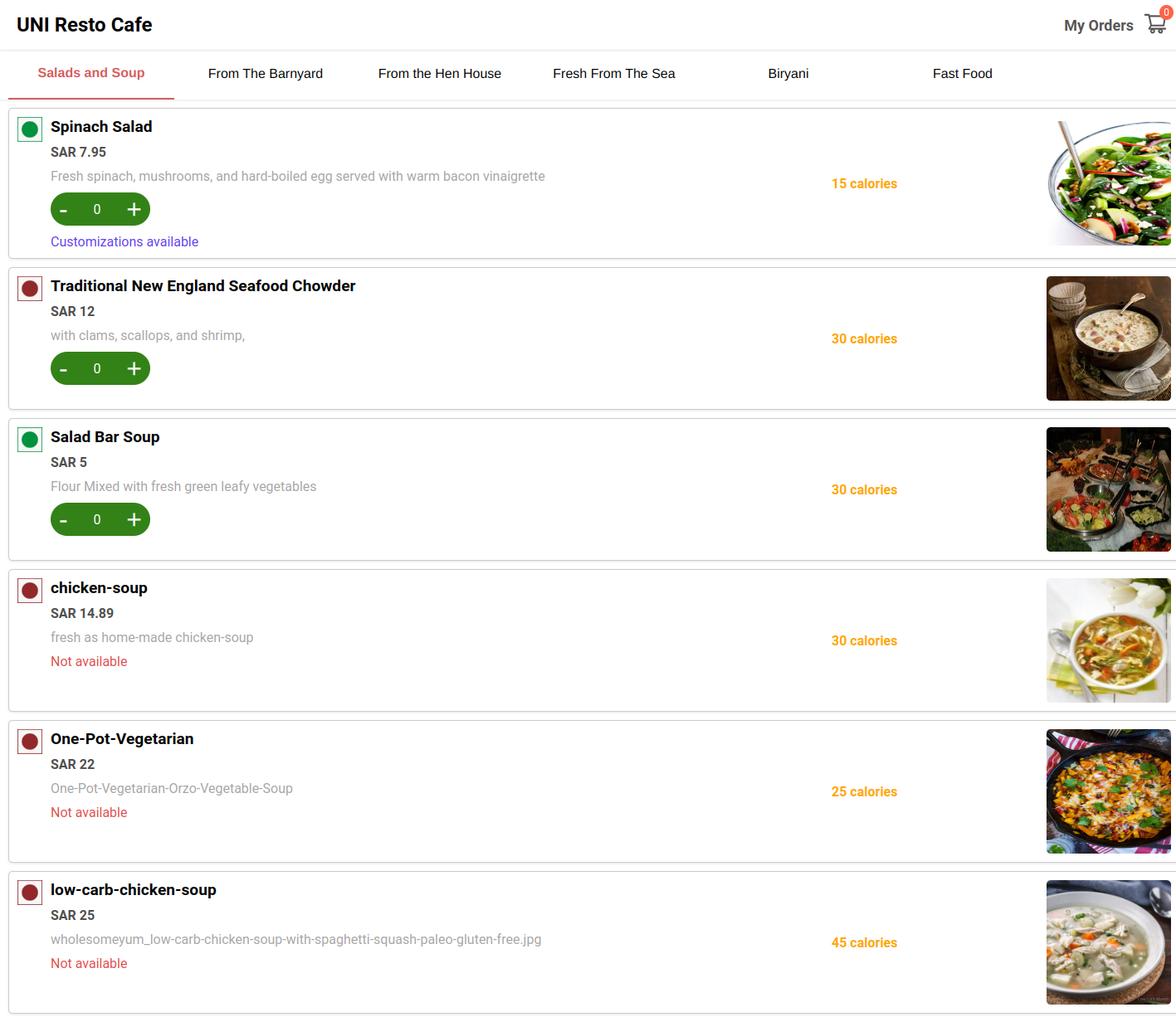
Task: Click the One-Pot-Vegetarian dish photo
Action: coord(1109,791)
